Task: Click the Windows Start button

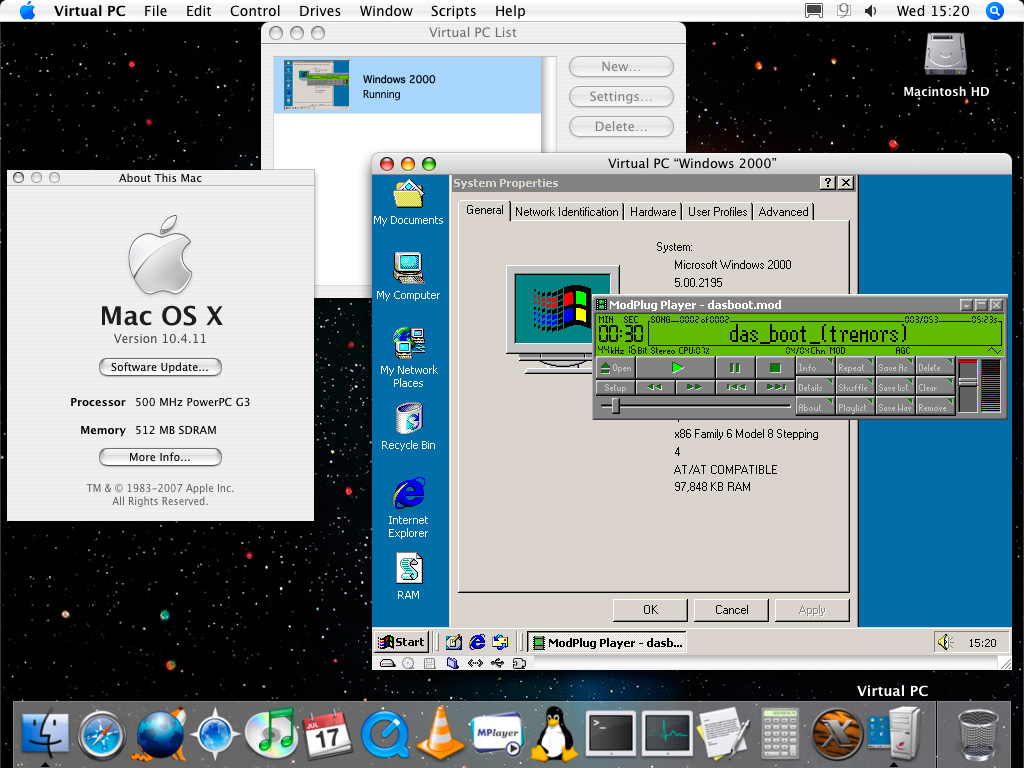Action: [x=402, y=642]
